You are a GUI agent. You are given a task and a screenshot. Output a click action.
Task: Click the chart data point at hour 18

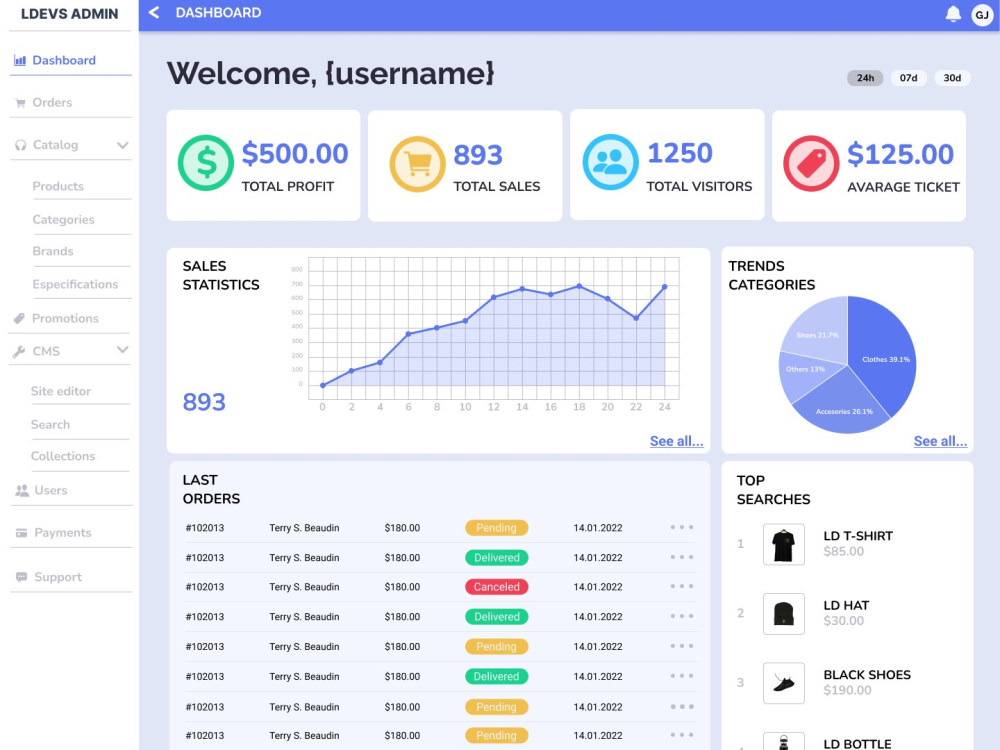[579, 286]
